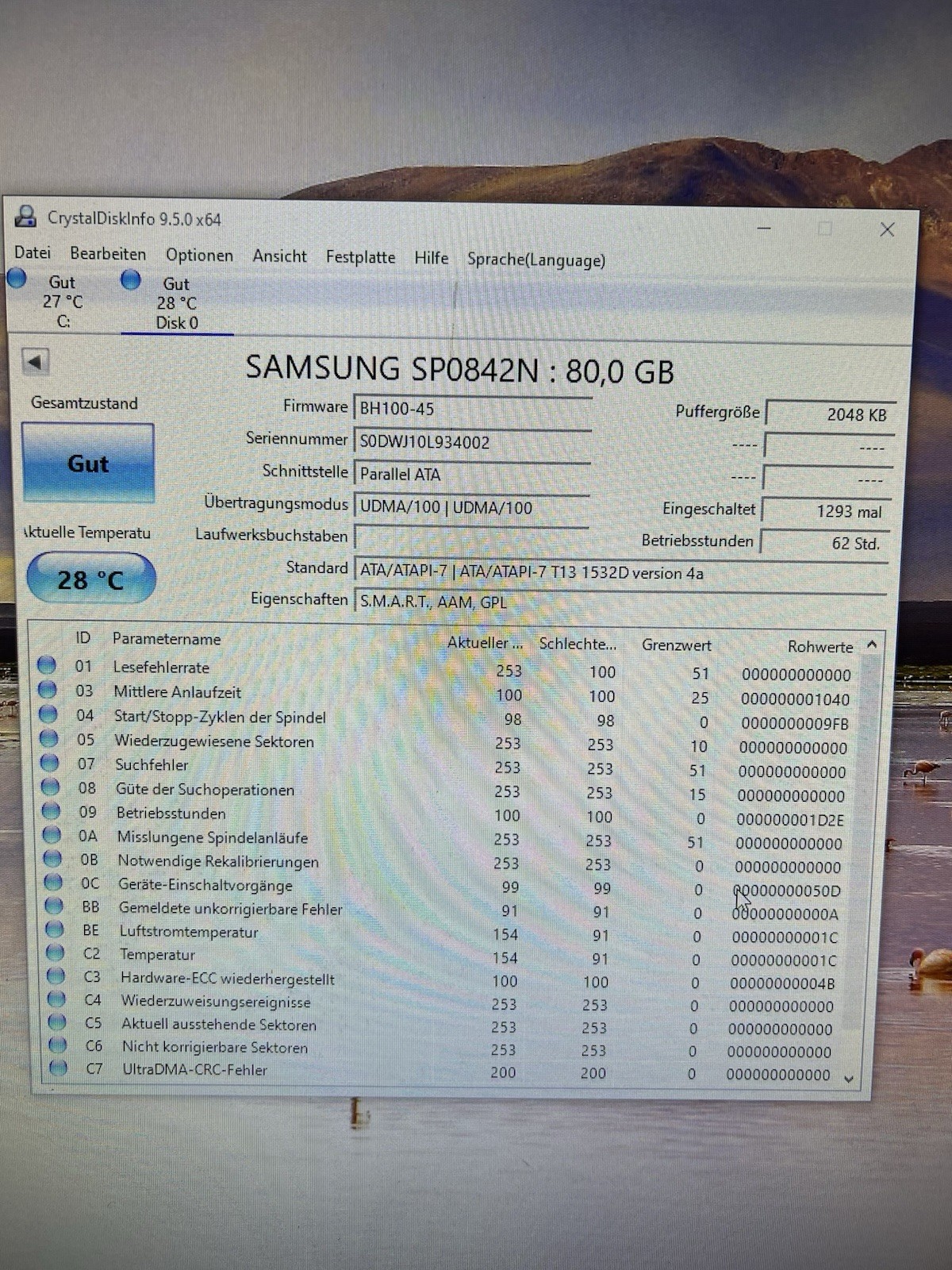Click the Gut health status button

pyautogui.click(x=88, y=463)
